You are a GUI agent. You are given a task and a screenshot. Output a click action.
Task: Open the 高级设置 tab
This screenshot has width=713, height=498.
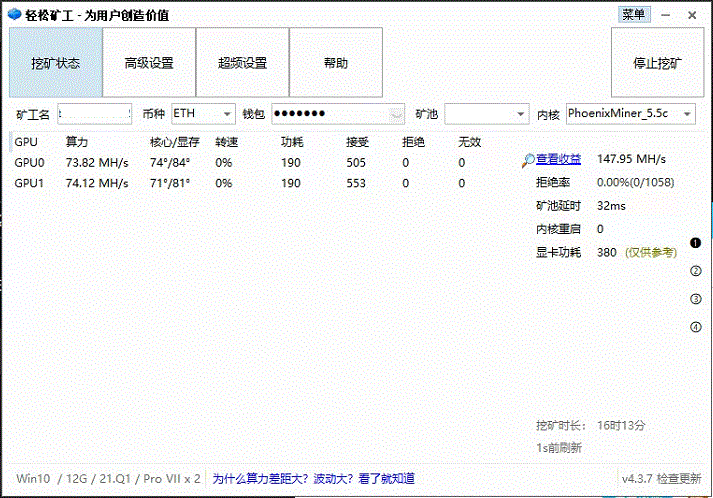tap(149, 63)
